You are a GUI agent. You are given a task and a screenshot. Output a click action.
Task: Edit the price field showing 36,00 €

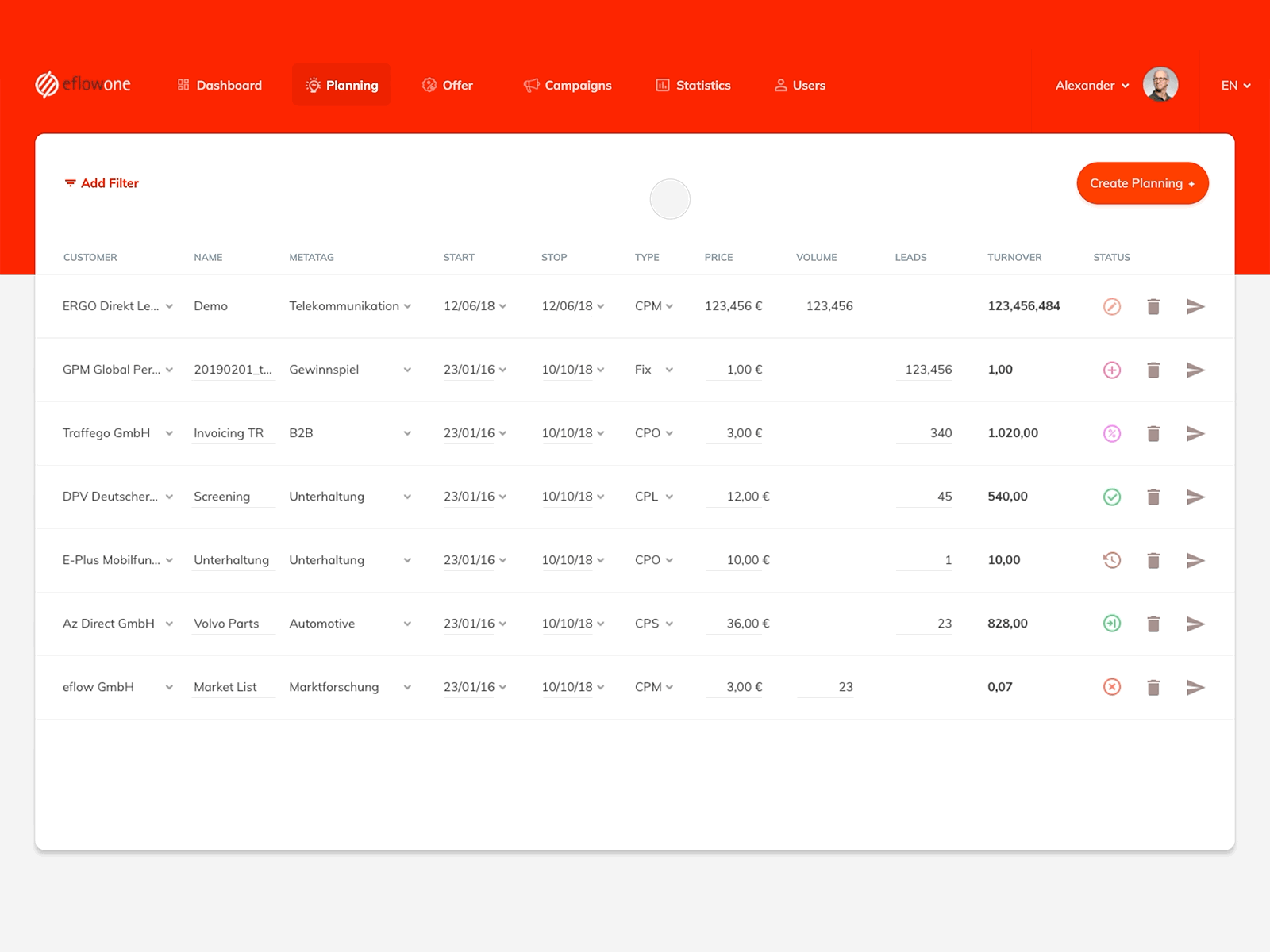pos(746,624)
